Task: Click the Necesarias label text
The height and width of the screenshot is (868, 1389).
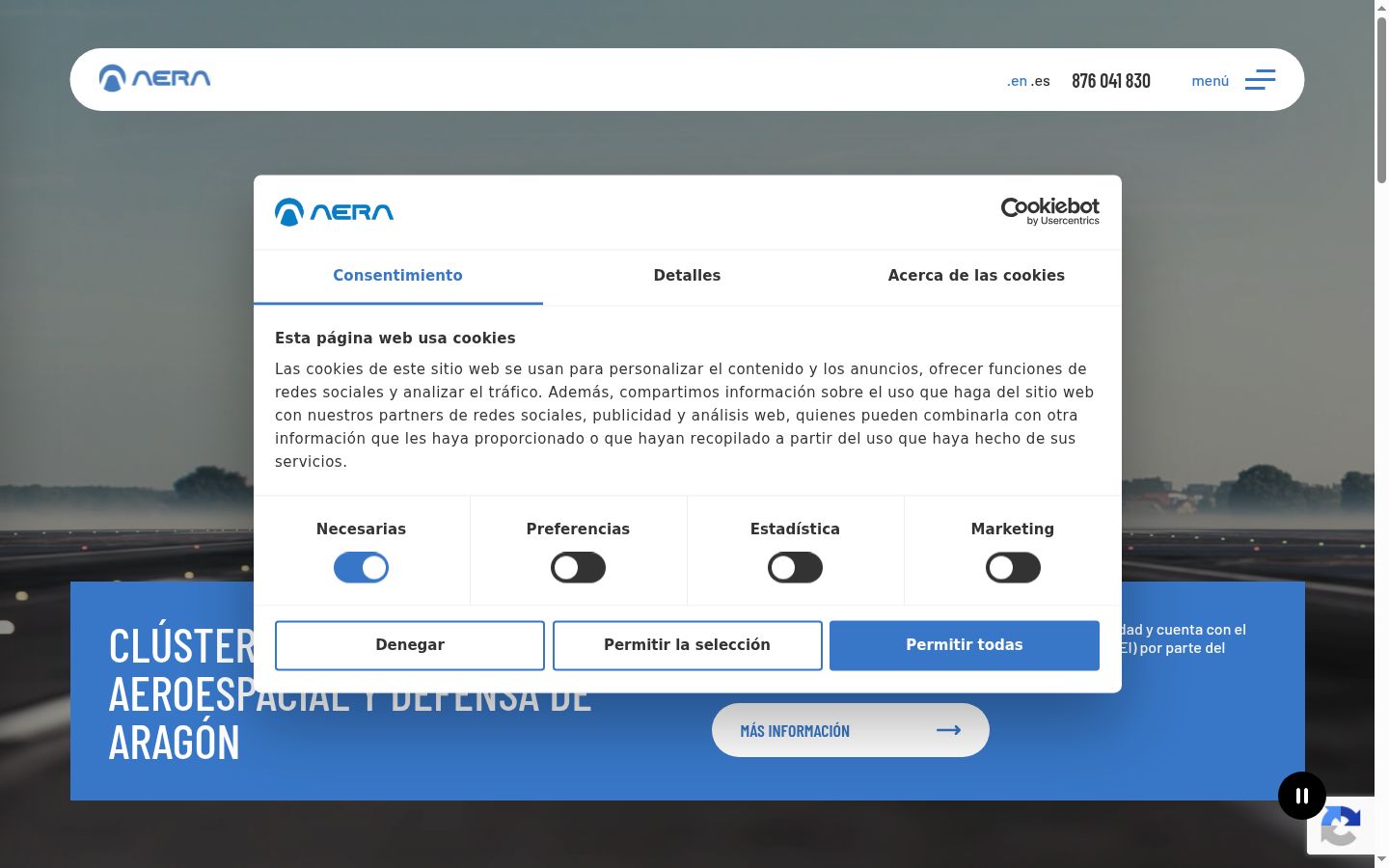Action: (x=361, y=529)
